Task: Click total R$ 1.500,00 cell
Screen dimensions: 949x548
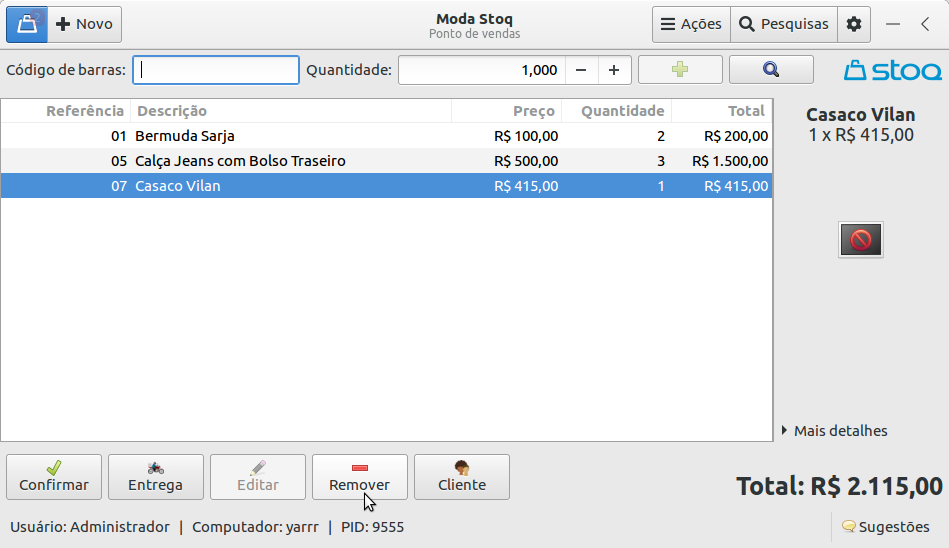Action: 730,161
